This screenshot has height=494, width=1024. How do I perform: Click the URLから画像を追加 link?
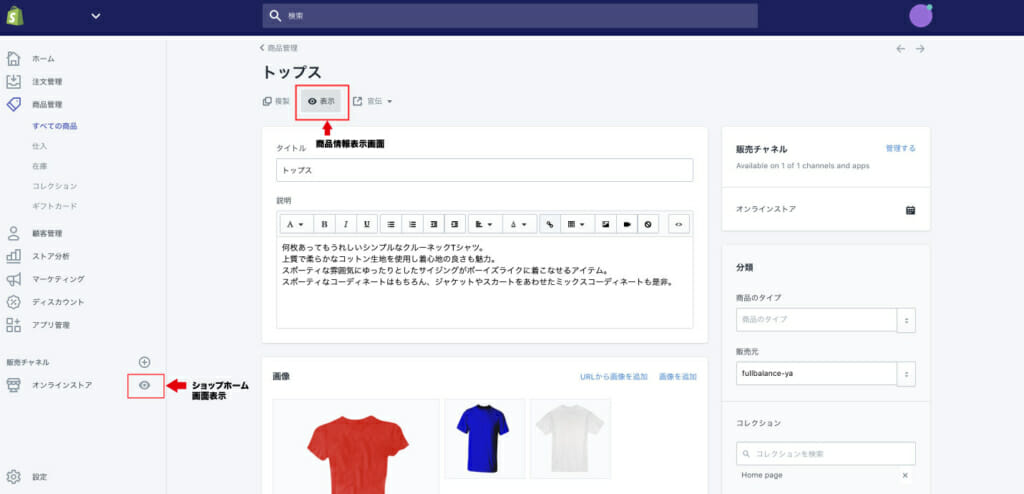point(614,377)
